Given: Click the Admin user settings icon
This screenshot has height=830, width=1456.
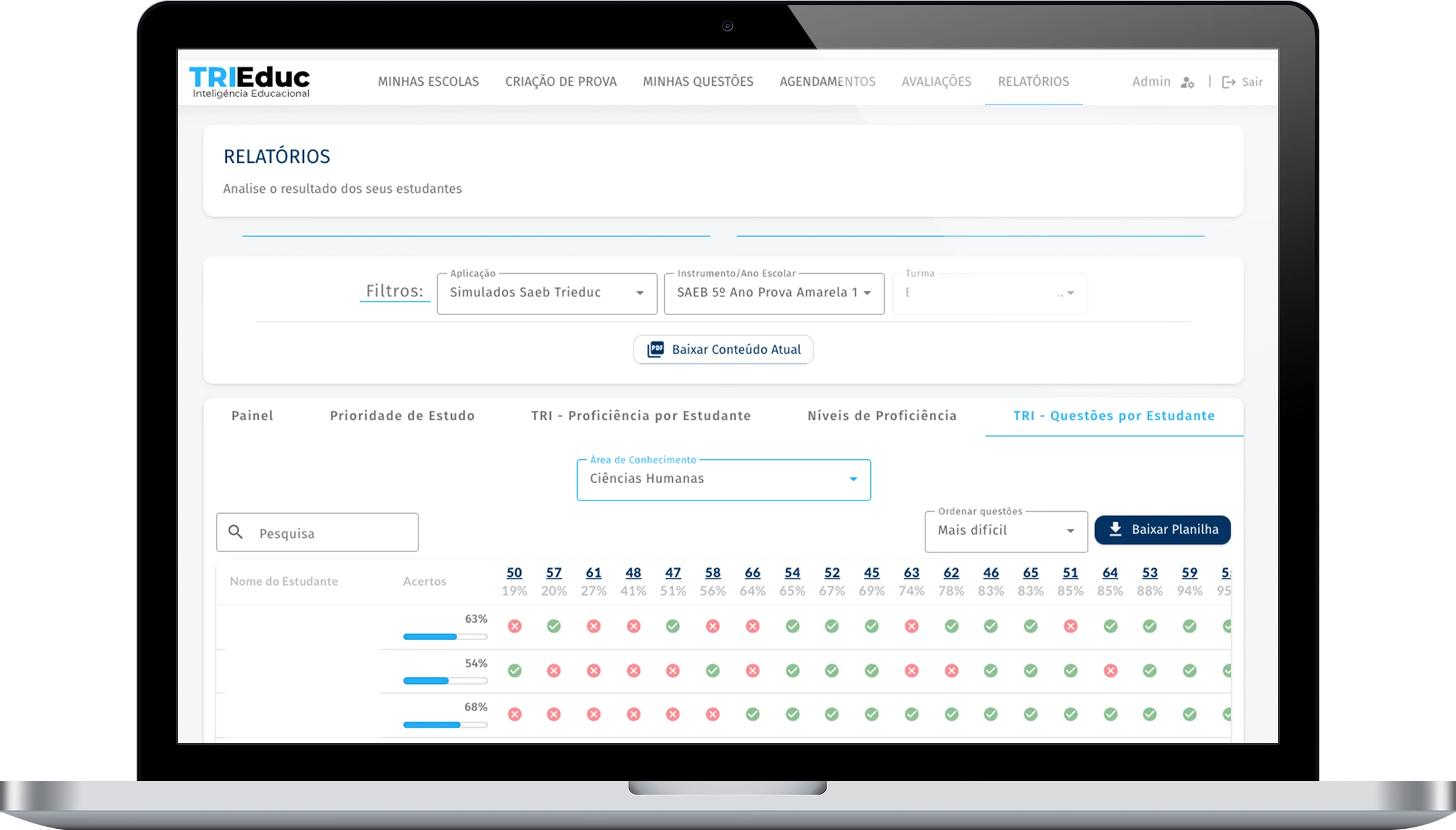Looking at the screenshot, I should 1187,82.
